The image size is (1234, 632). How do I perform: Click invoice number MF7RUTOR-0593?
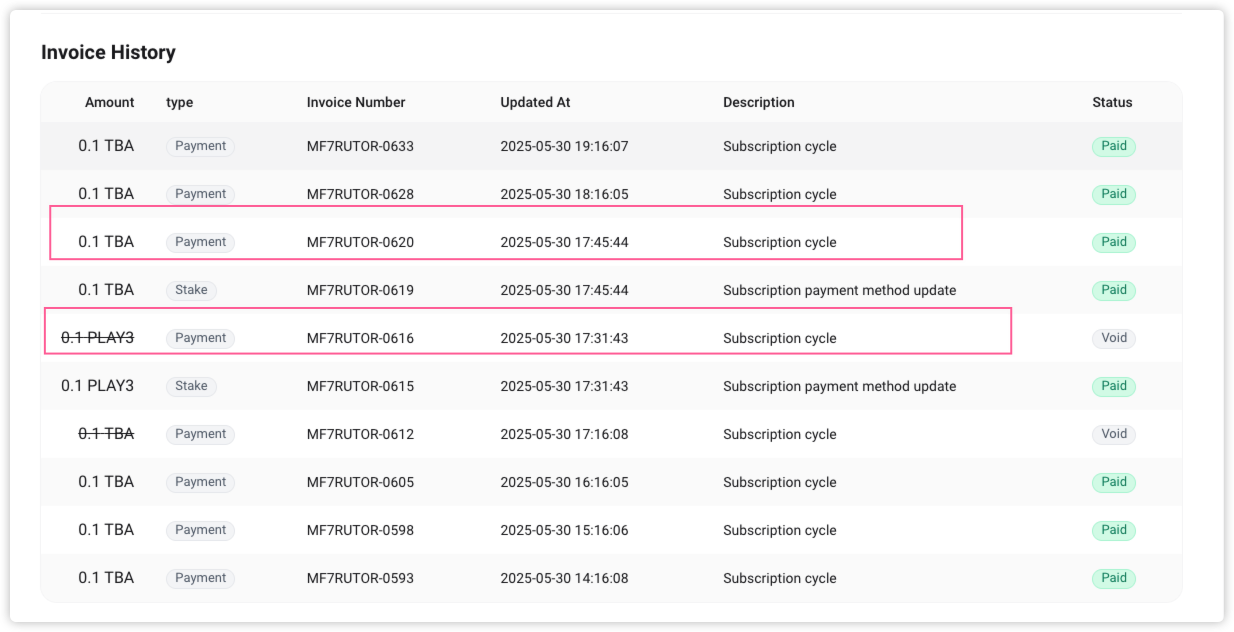pyautogui.click(x=360, y=578)
